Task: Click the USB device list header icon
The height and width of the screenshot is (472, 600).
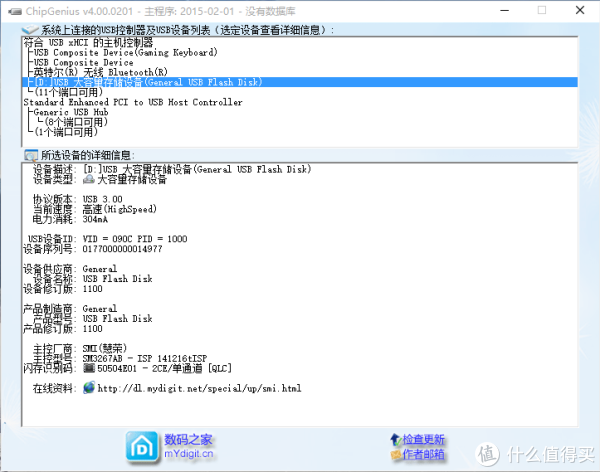Action: point(30,29)
